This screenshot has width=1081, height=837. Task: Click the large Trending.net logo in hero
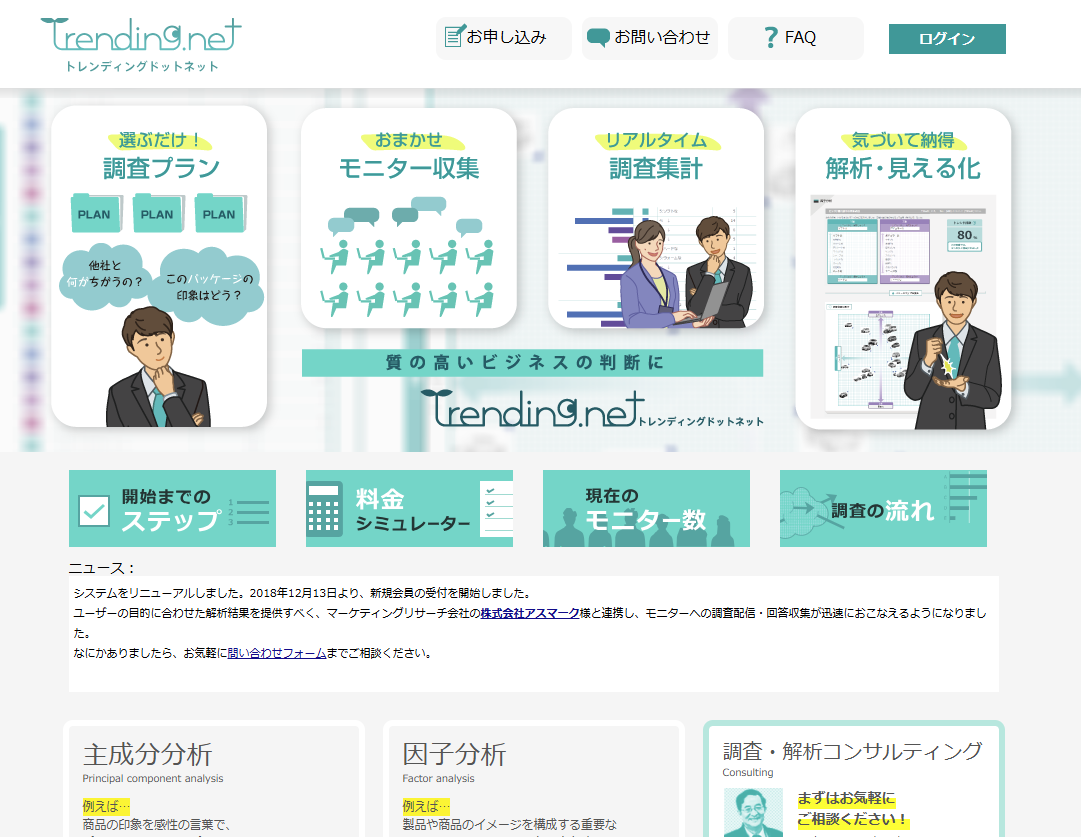pos(592,409)
